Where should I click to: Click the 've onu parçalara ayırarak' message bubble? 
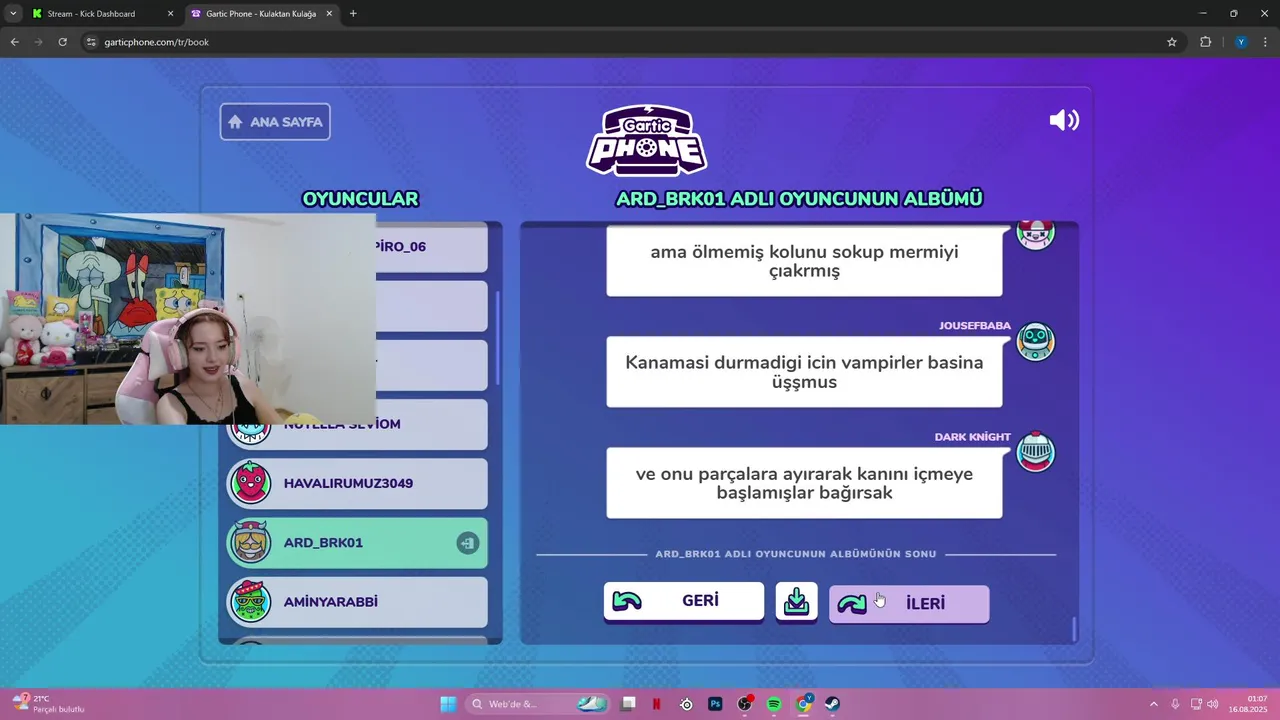804,483
